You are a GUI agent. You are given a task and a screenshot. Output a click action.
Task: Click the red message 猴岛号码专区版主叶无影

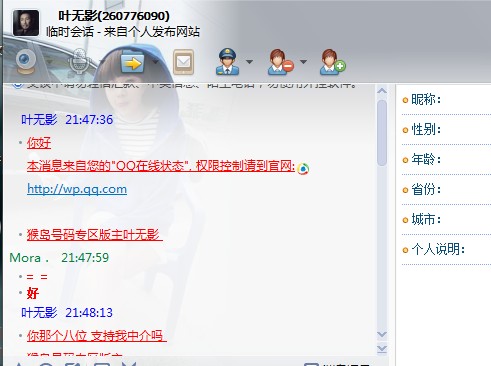pos(94,235)
